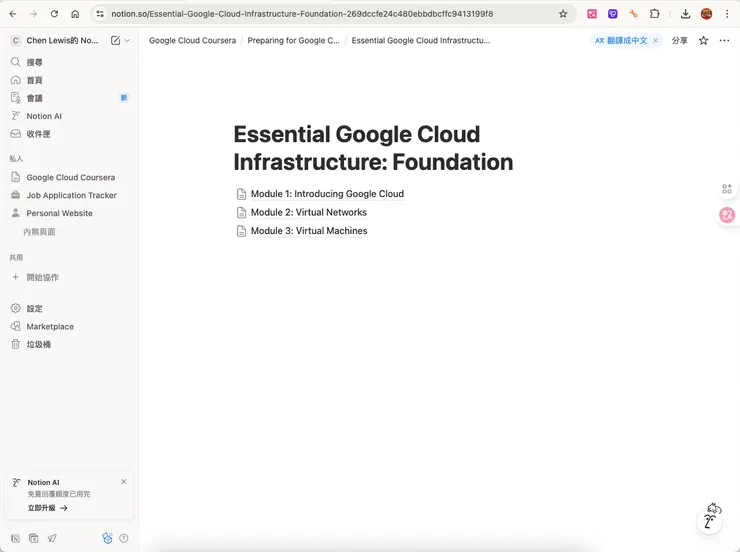Open the 垃圾桶 trash
740x552 pixels.
(x=38, y=344)
